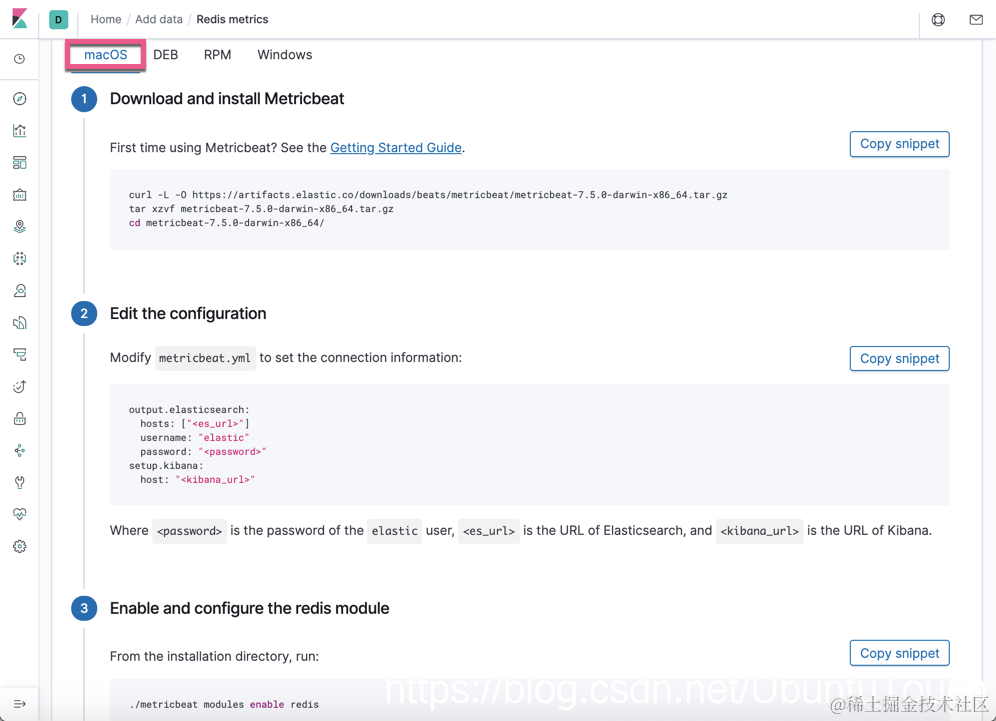Open SIEM lock icon in sidebar
This screenshot has width=996, height=721.
click(20, 419)
